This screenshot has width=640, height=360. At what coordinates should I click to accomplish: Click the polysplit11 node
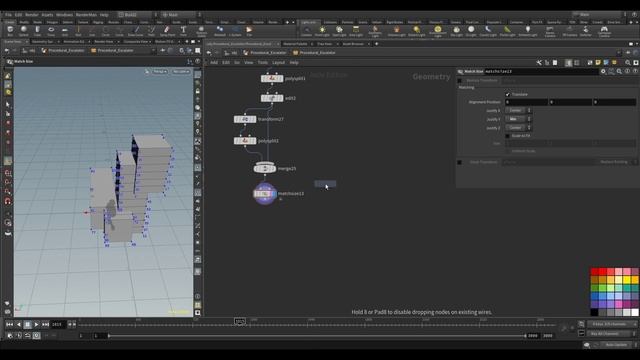[x=272, y=78]
